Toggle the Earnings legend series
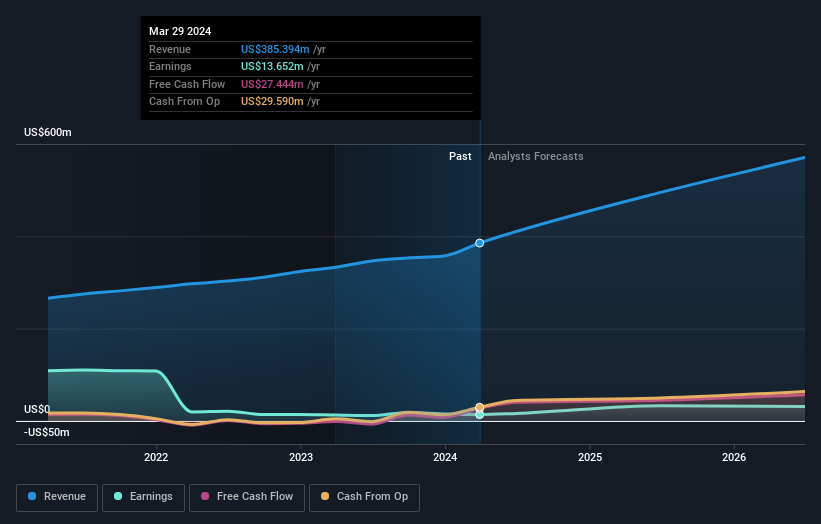The height and width of the screenshot is (524, 821). (x=143, y=497)
